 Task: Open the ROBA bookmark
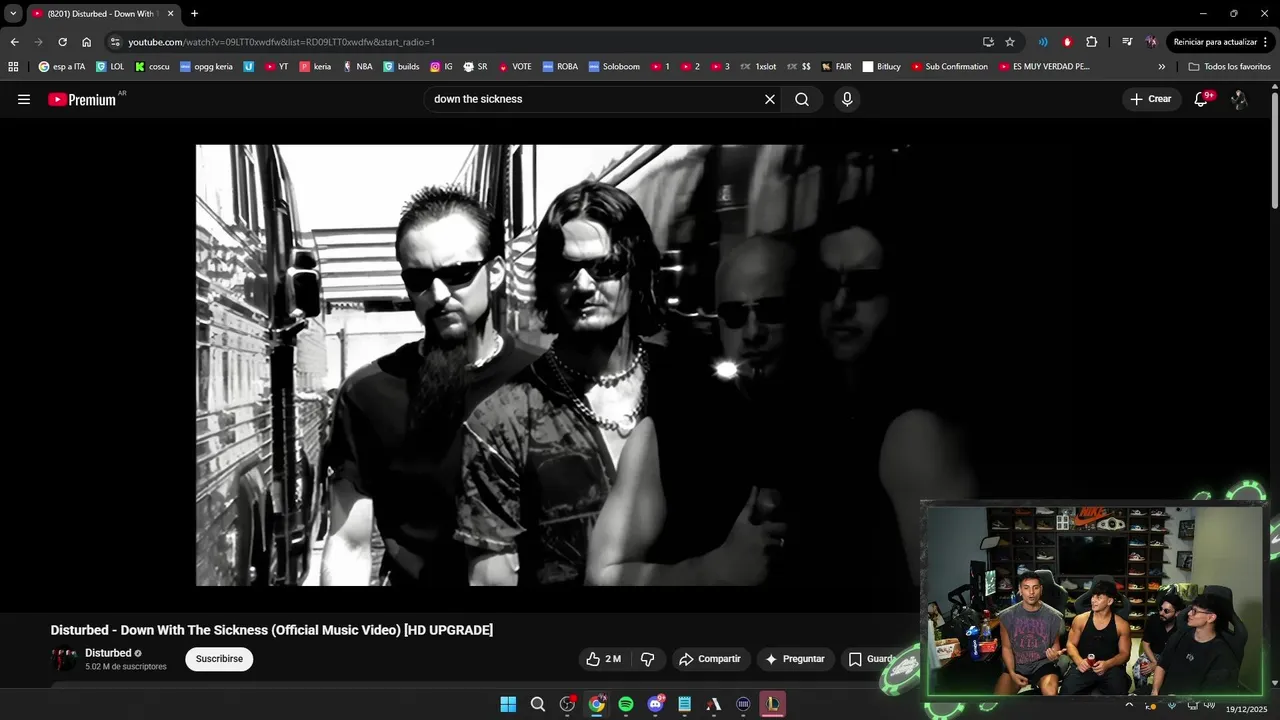pos(560,67)
